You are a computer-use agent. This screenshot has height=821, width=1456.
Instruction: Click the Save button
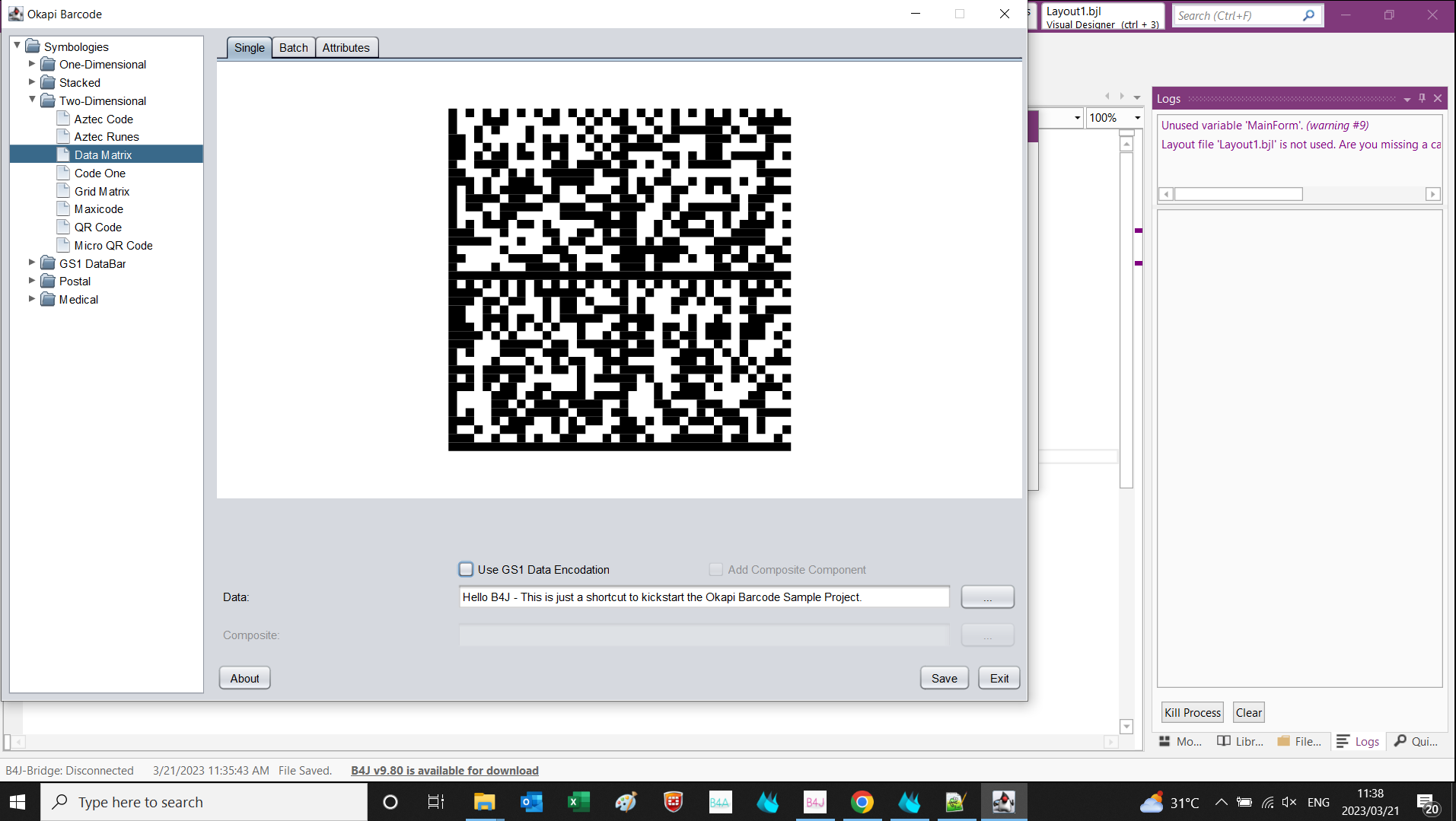(x=944, y=678)
